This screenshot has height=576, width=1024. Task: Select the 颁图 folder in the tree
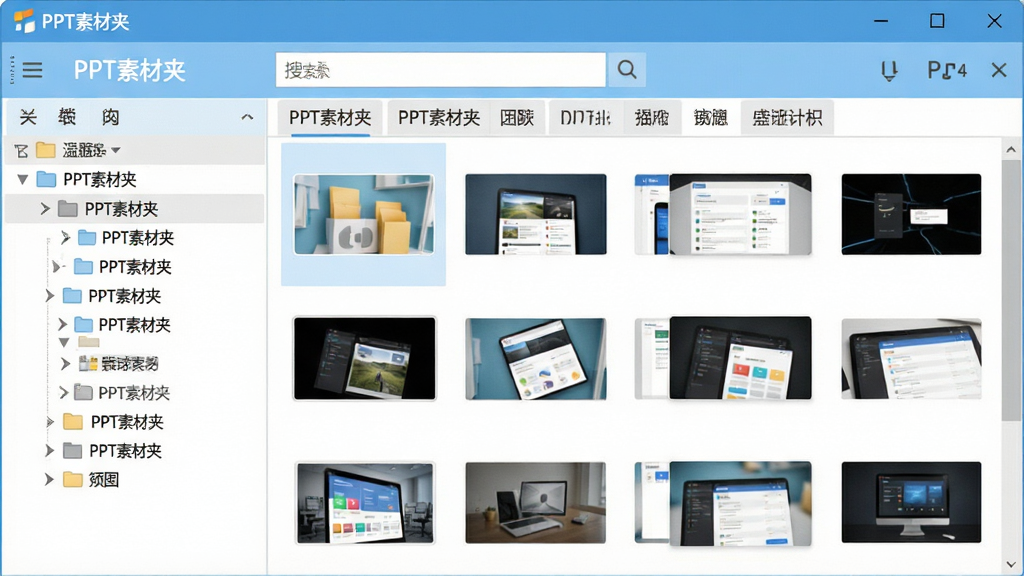(x=104, y=480)
